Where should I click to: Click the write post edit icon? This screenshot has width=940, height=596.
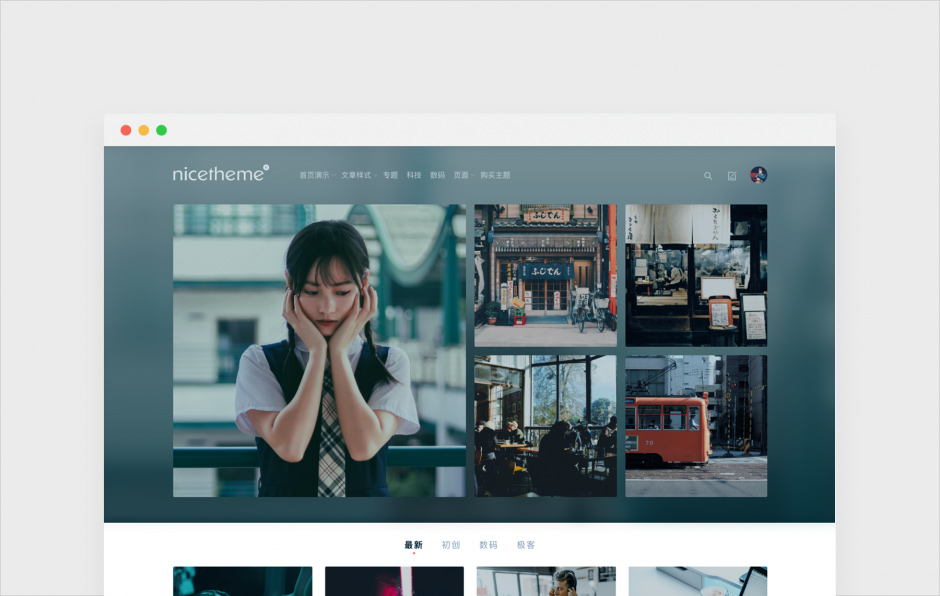(732, 176)
